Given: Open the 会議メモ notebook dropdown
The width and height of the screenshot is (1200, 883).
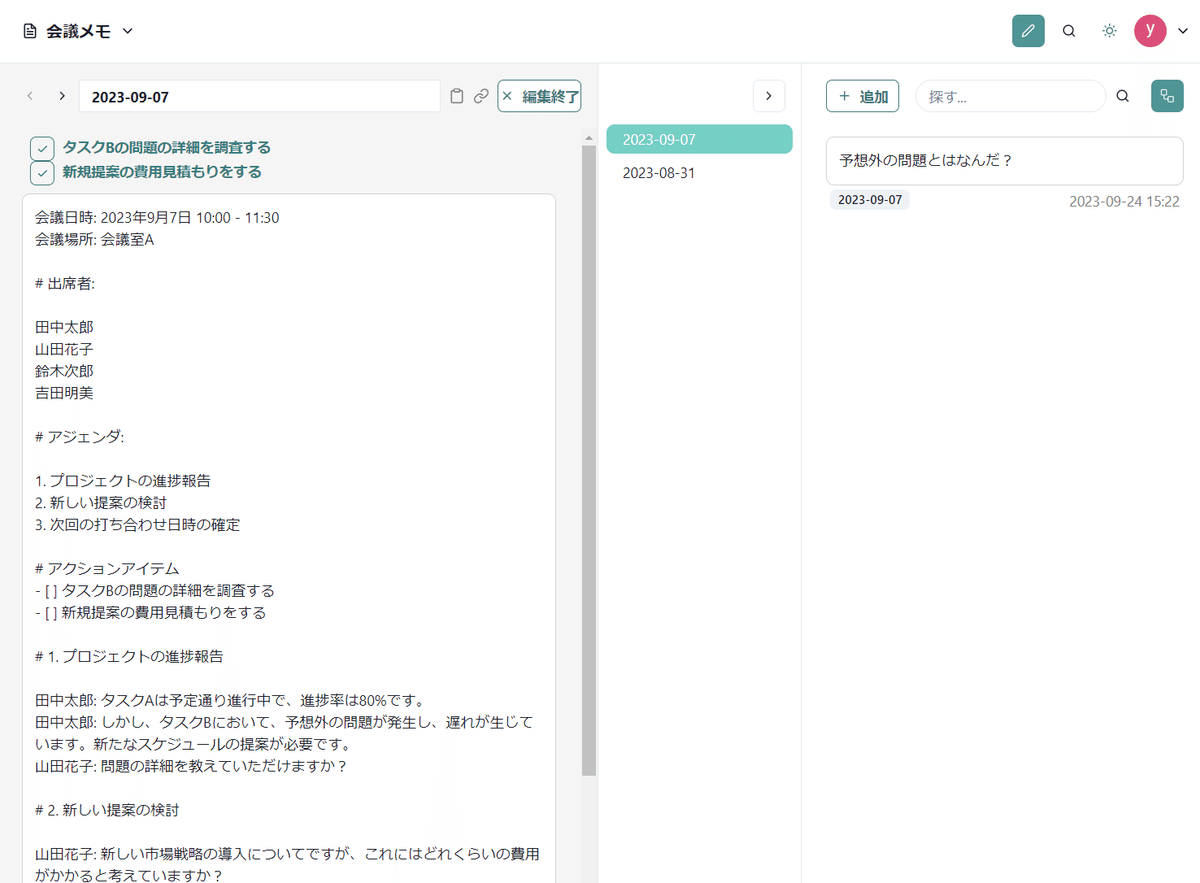Looking at the screenshot, I should coord(127,31).
